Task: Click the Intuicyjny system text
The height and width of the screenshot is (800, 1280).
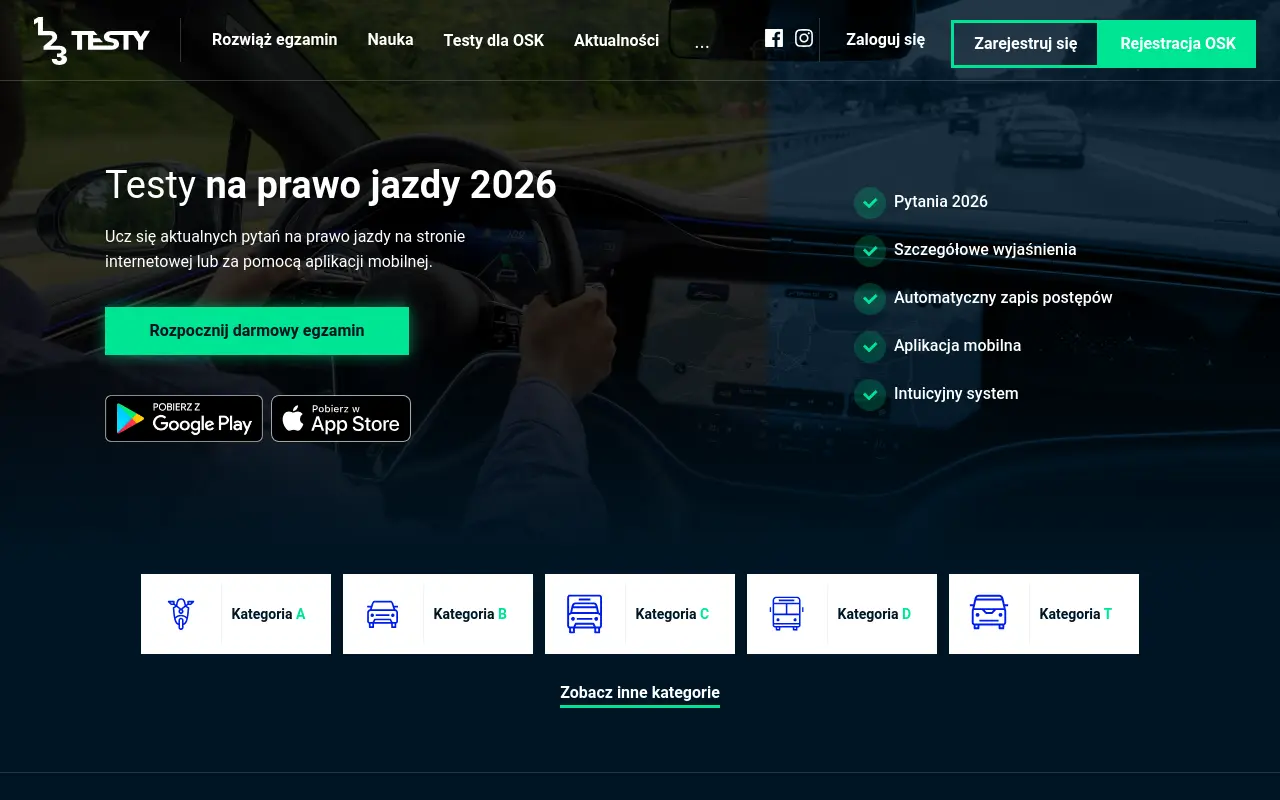Action: point(956,394)
